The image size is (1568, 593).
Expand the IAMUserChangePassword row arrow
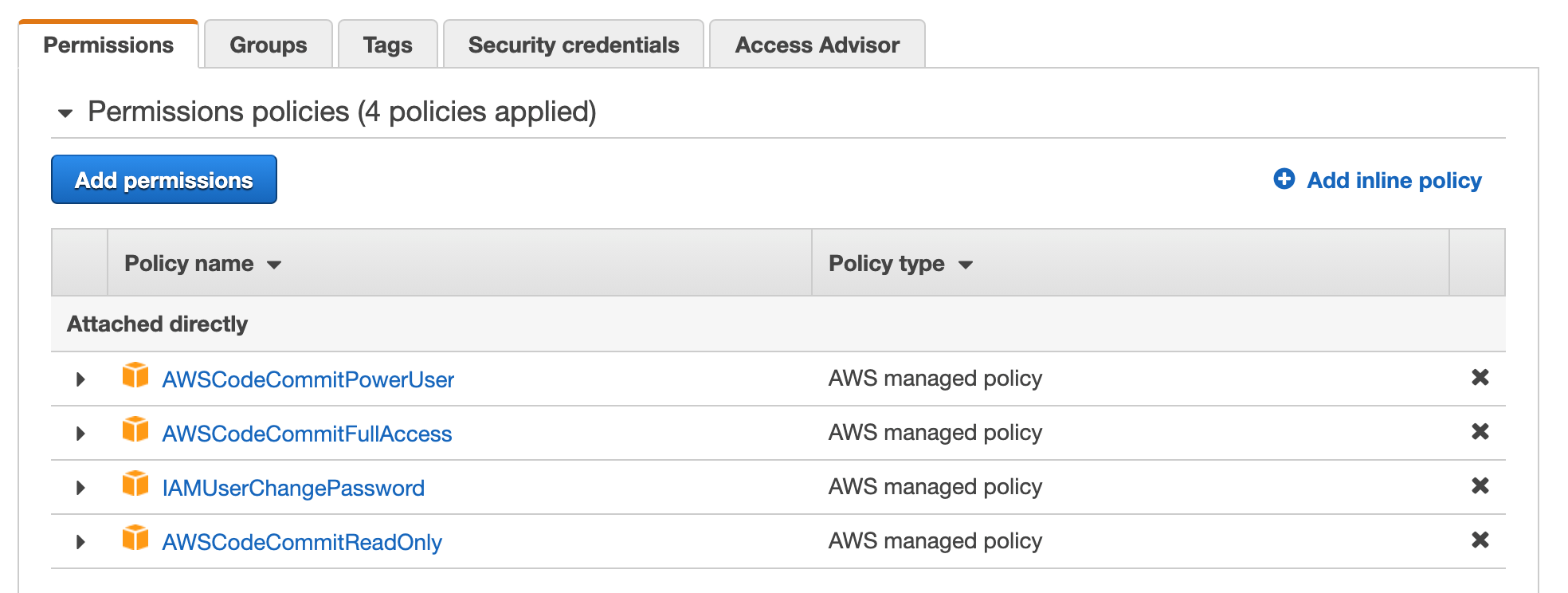point(80,488)
